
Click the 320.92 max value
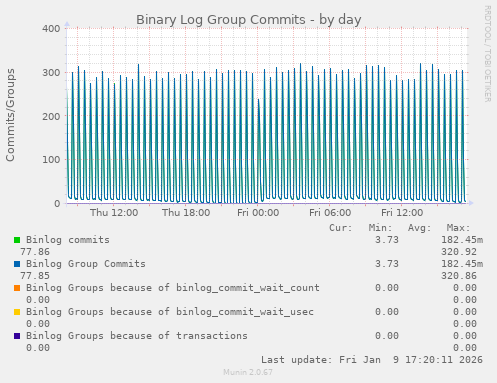point(459,252)
